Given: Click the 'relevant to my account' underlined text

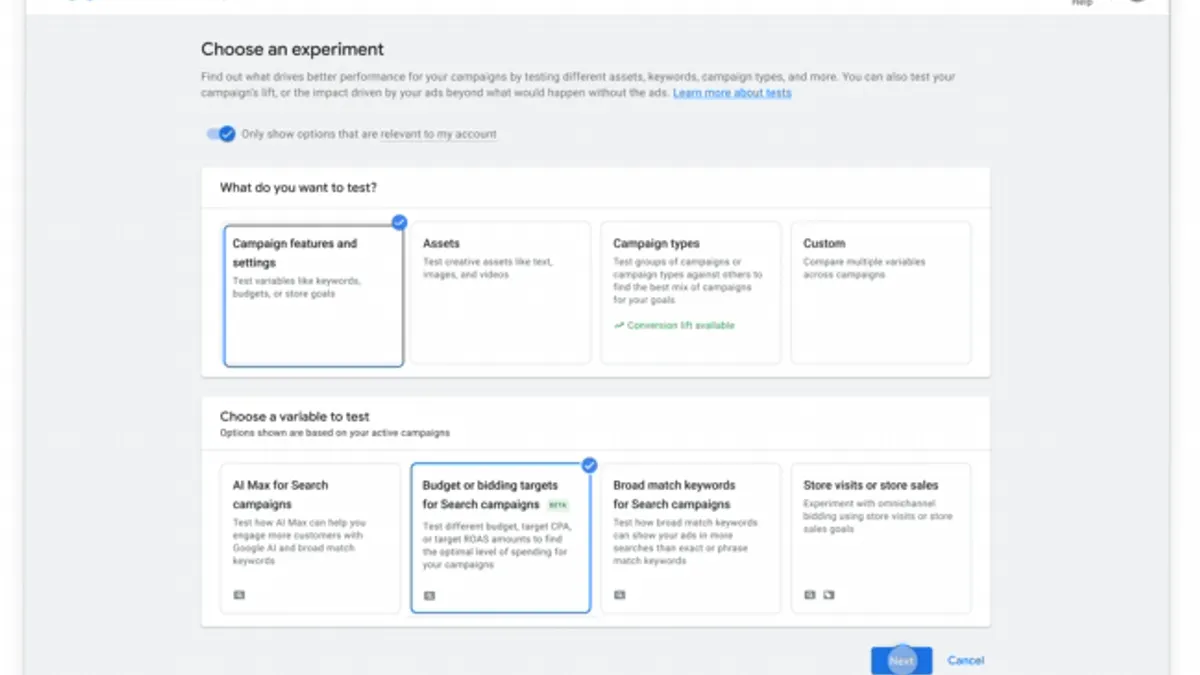Looking at the screenshot, I should click(x=438, y=134).
